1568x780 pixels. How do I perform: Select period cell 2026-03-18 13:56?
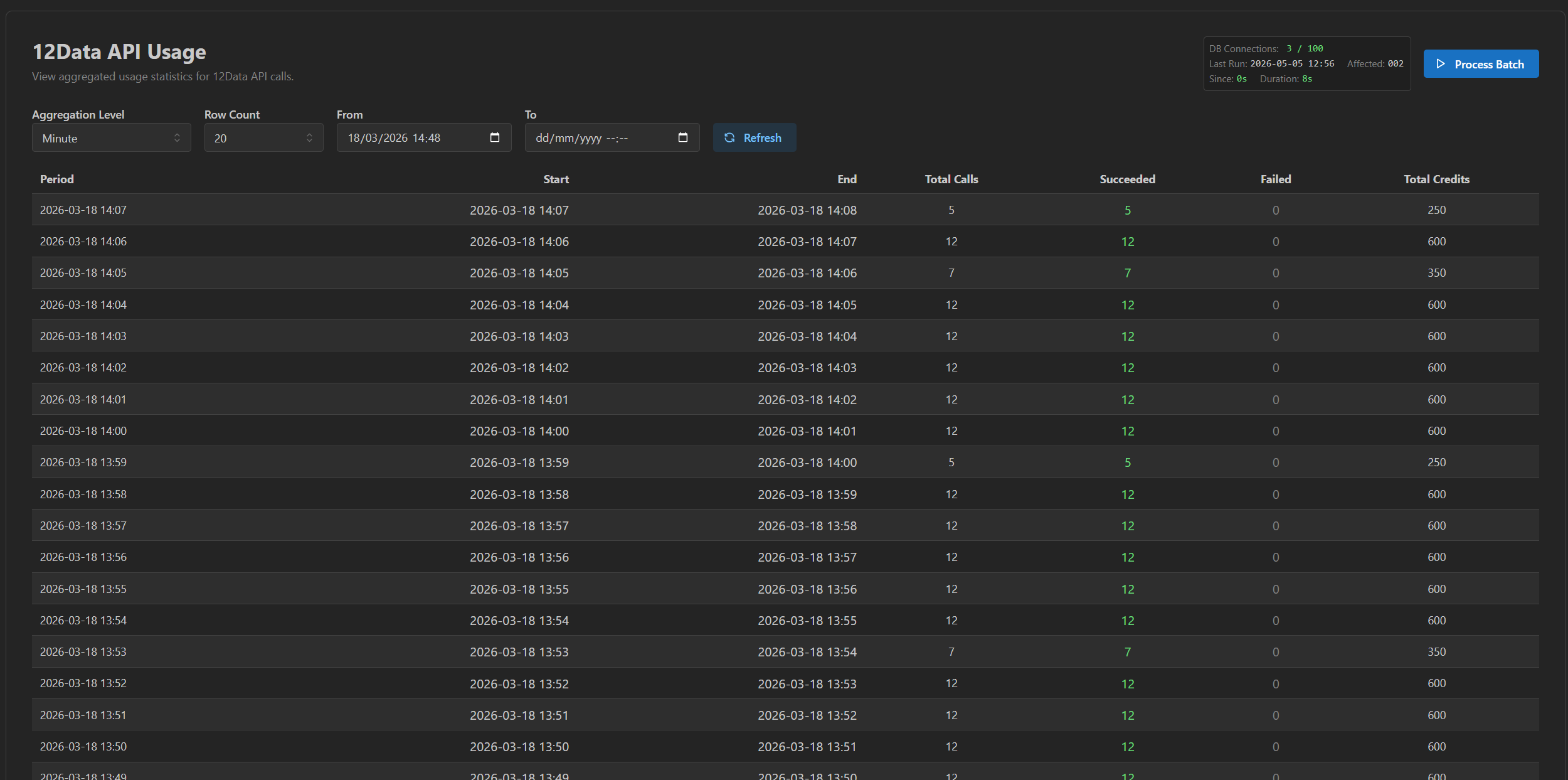83,557
